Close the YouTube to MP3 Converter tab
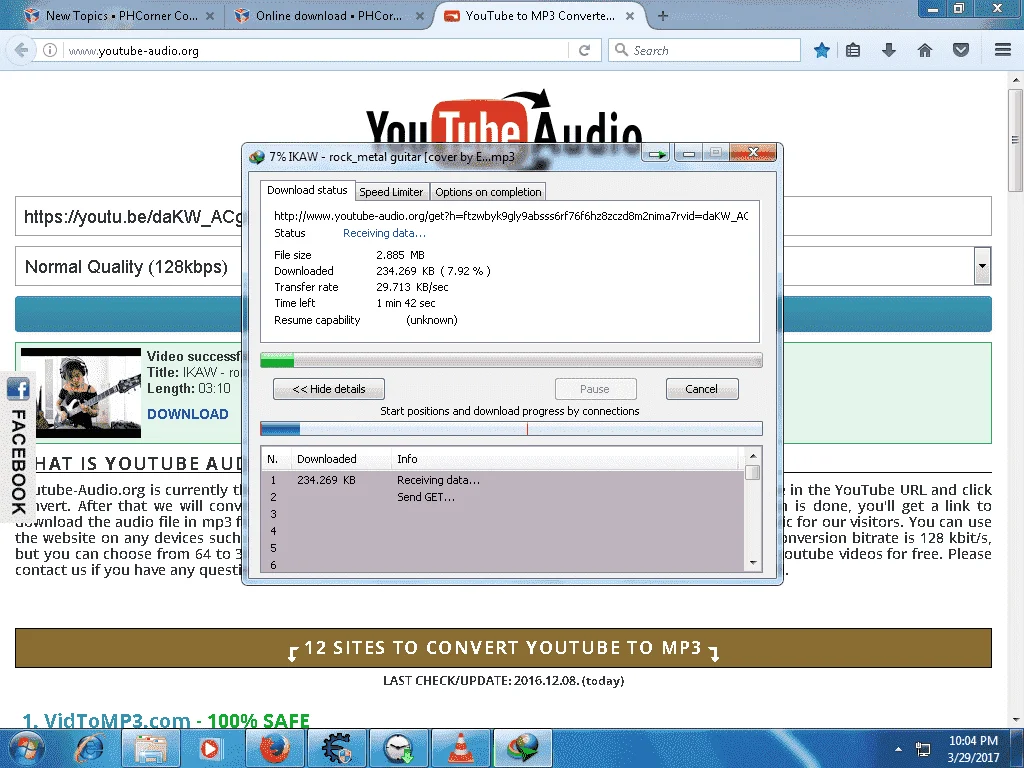 (630, 16)
